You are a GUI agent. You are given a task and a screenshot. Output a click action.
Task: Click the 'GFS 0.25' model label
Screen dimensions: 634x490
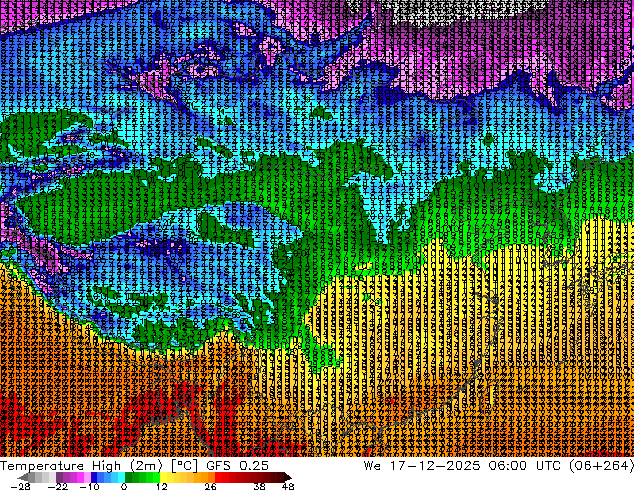tap(237, 466)
